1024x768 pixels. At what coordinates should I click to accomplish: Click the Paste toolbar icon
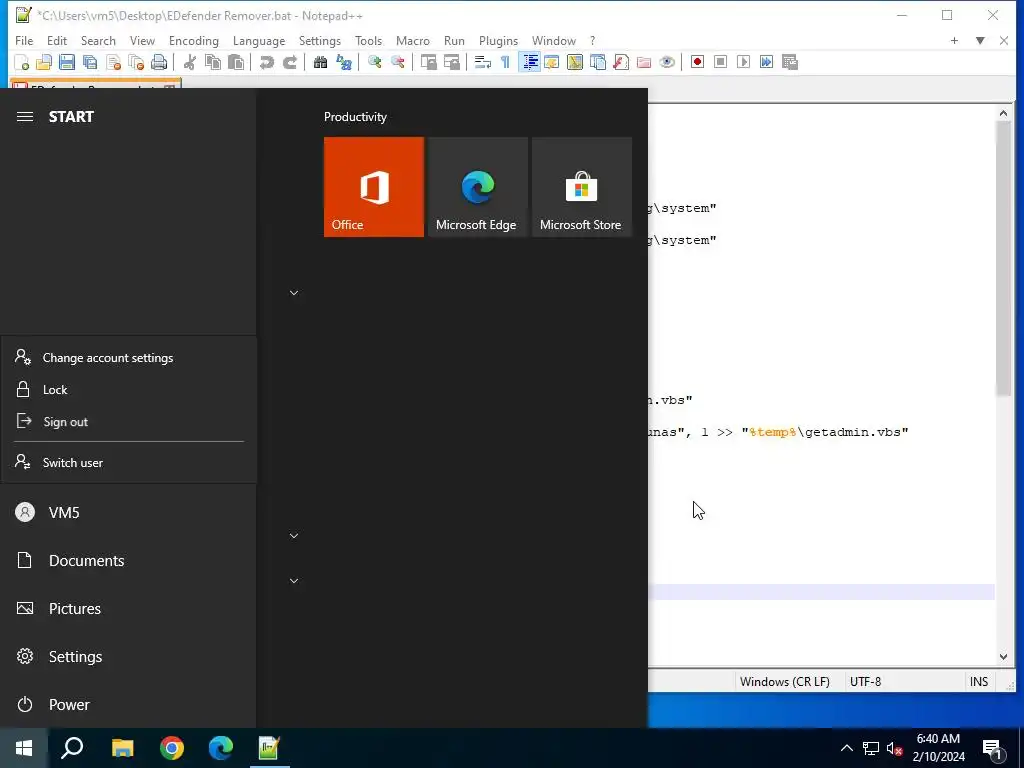click(236, 62)
